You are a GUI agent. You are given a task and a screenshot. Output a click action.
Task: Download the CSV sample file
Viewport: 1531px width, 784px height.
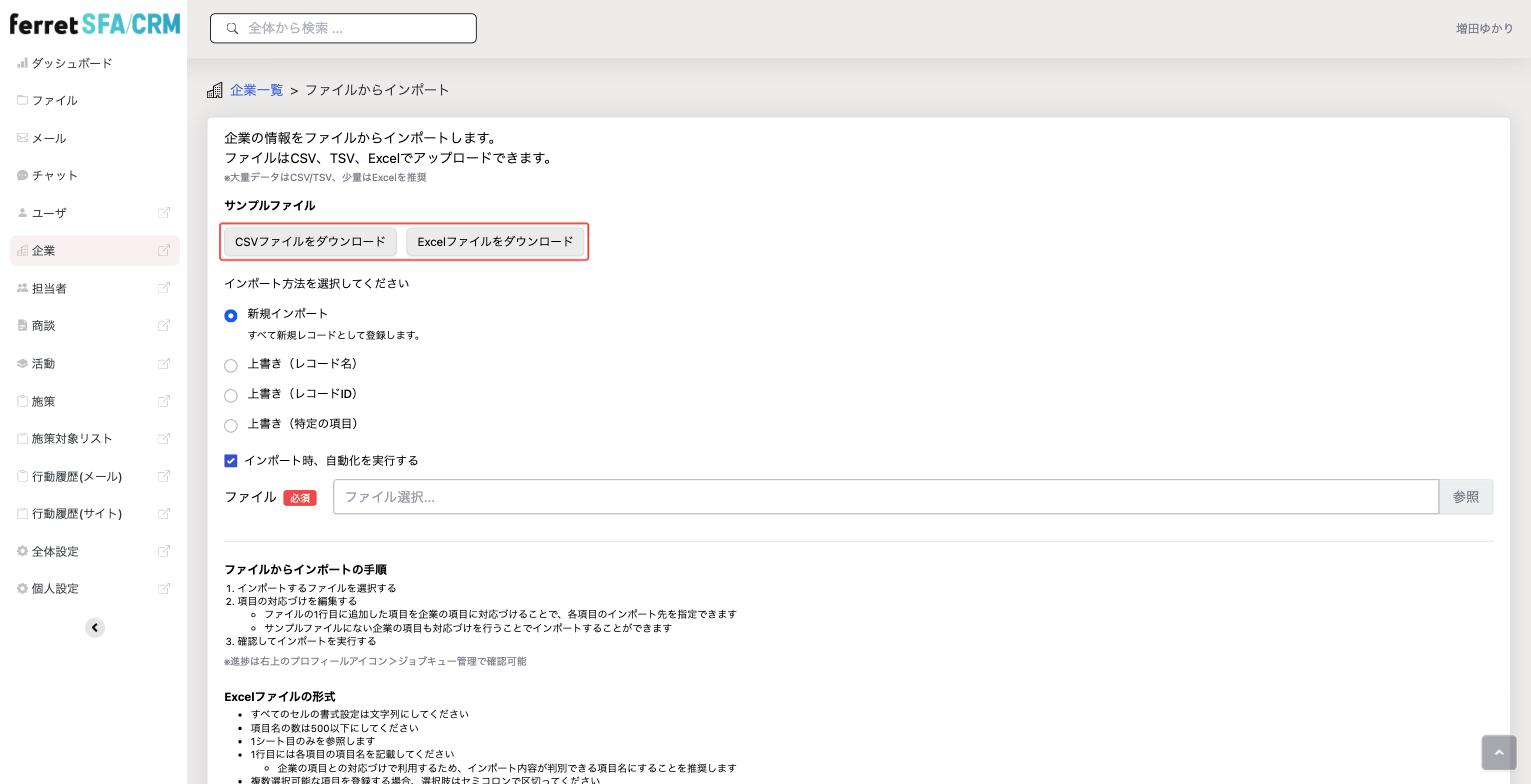310,241
